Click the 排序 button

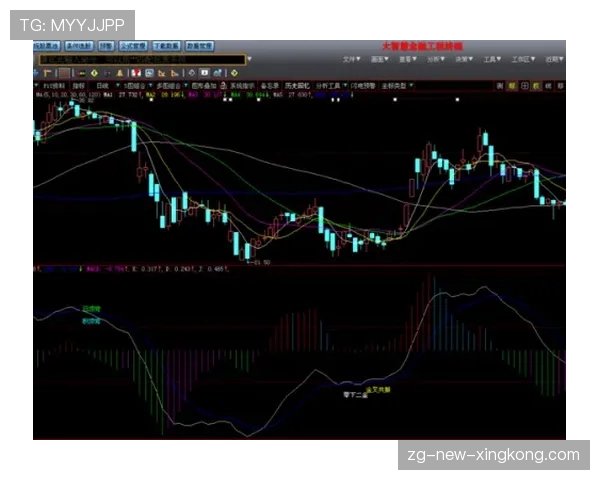click(x=106, y=46)
